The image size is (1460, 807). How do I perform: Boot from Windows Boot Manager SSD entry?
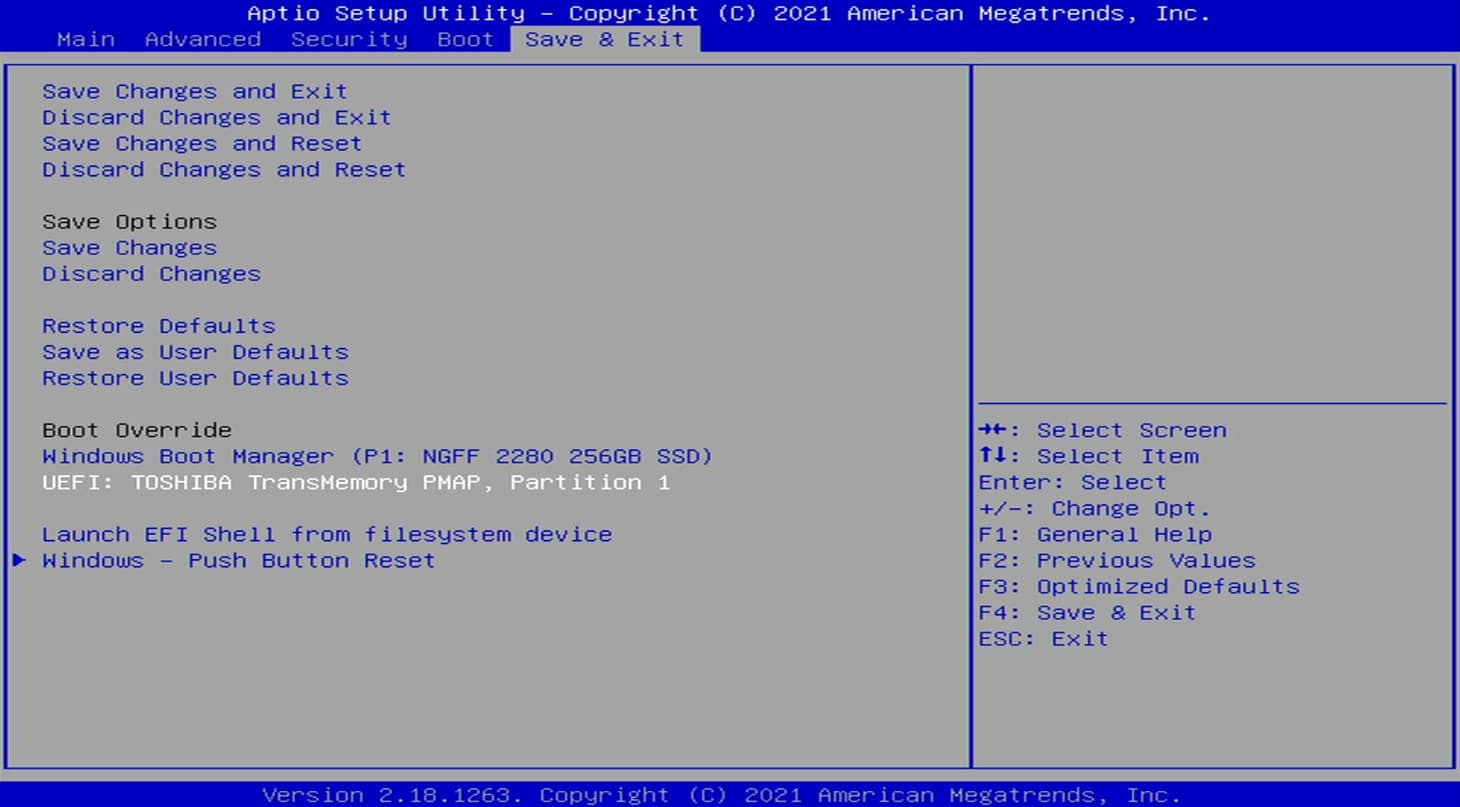pos(377,455)
